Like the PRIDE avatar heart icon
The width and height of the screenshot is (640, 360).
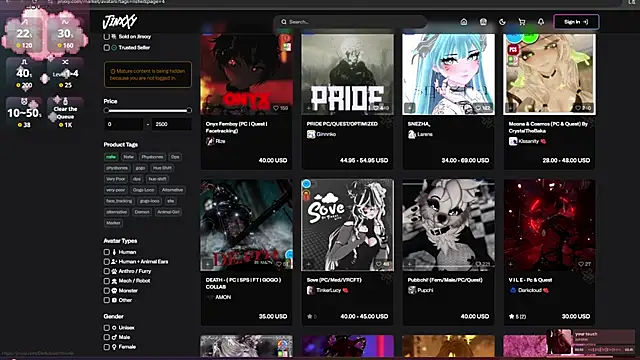tap(376, 108)
